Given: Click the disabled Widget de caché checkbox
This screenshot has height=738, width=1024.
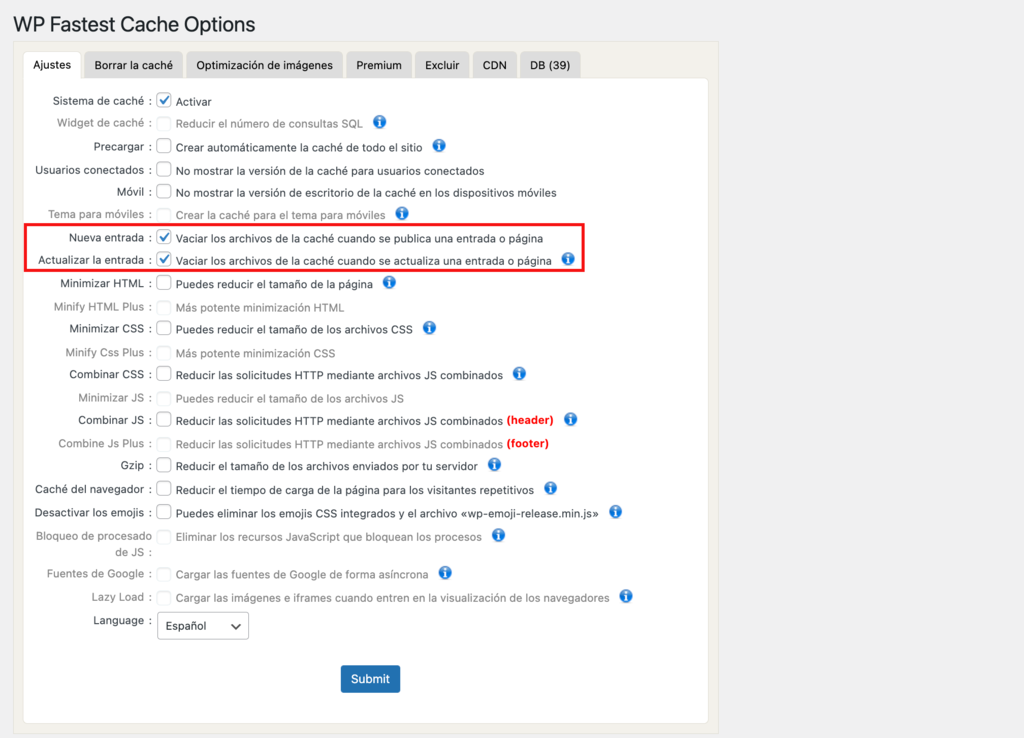Looking at the screenshot, I should coord(164,123).
